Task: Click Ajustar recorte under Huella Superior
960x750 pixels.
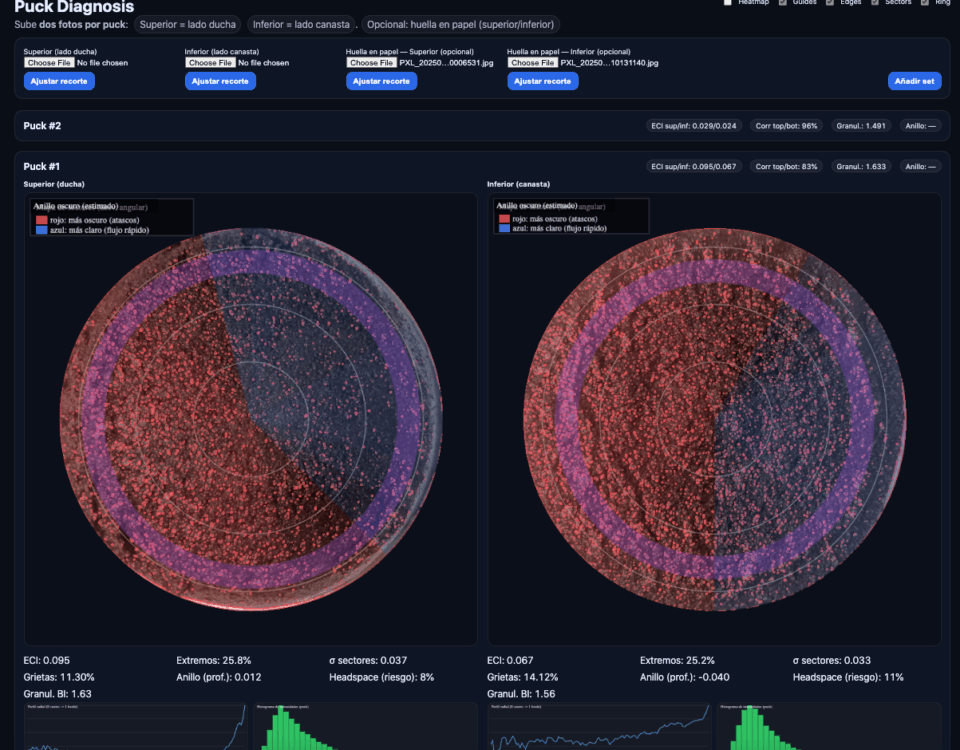Action: click(381, 81)
